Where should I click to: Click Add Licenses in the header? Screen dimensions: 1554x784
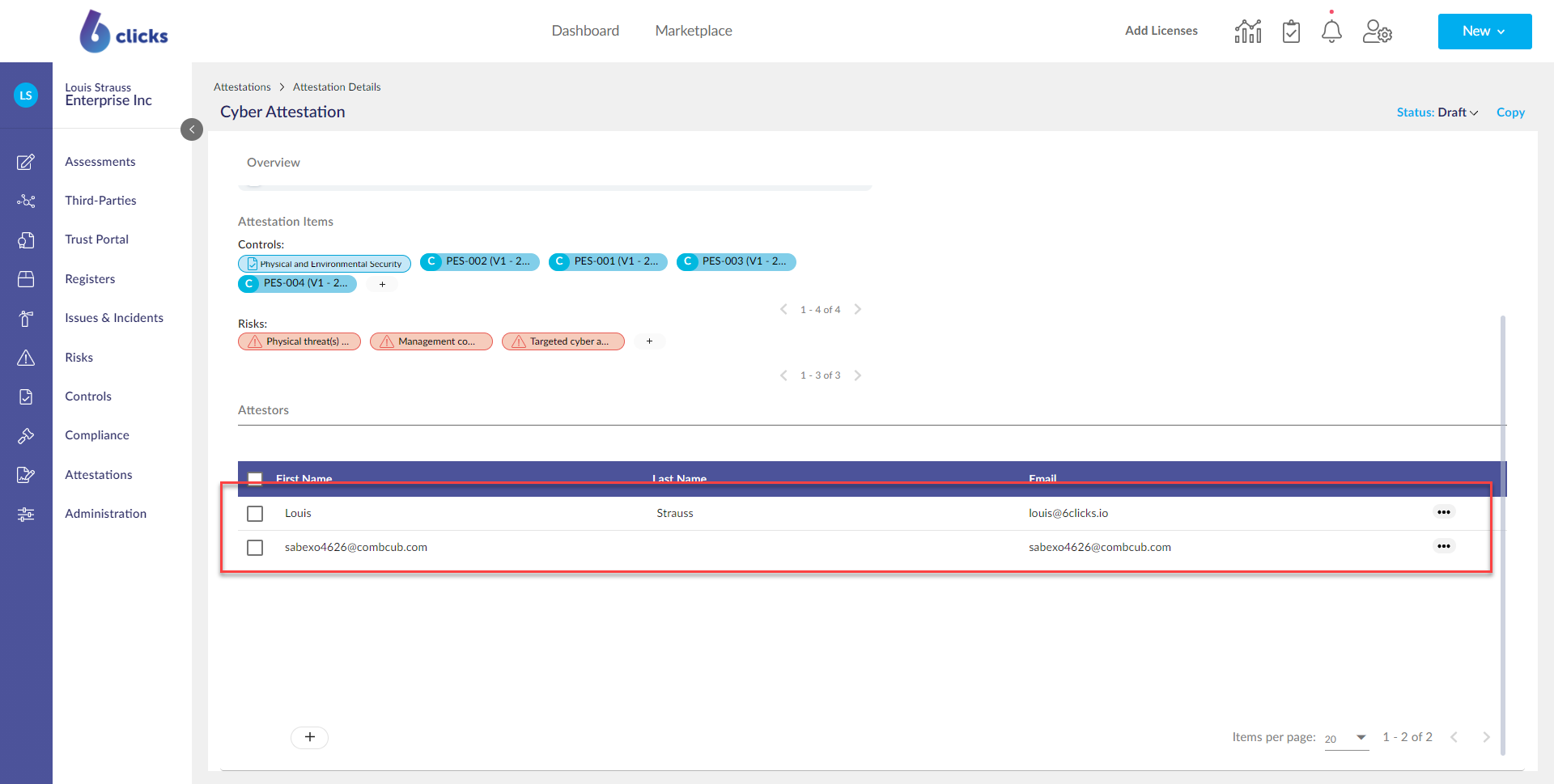click(1161, 31)
